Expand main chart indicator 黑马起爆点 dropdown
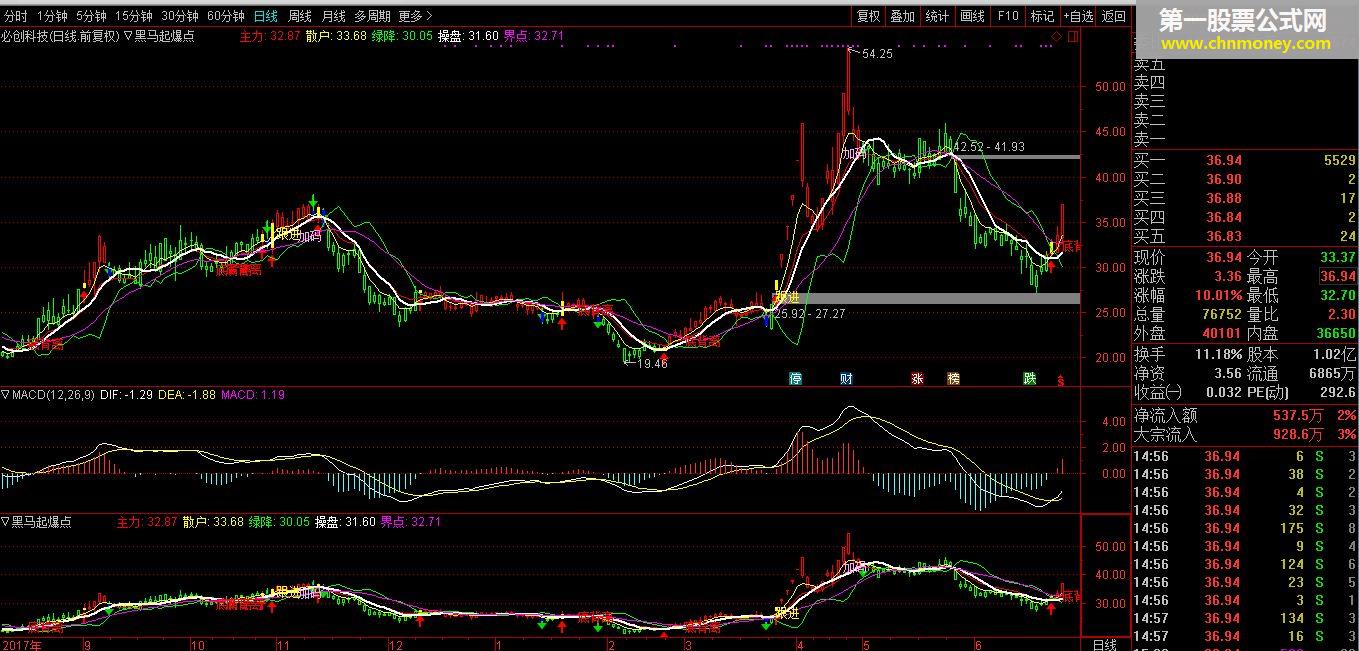The height and width of the screenshot is (651, 1359). click(x=128, y=35)
